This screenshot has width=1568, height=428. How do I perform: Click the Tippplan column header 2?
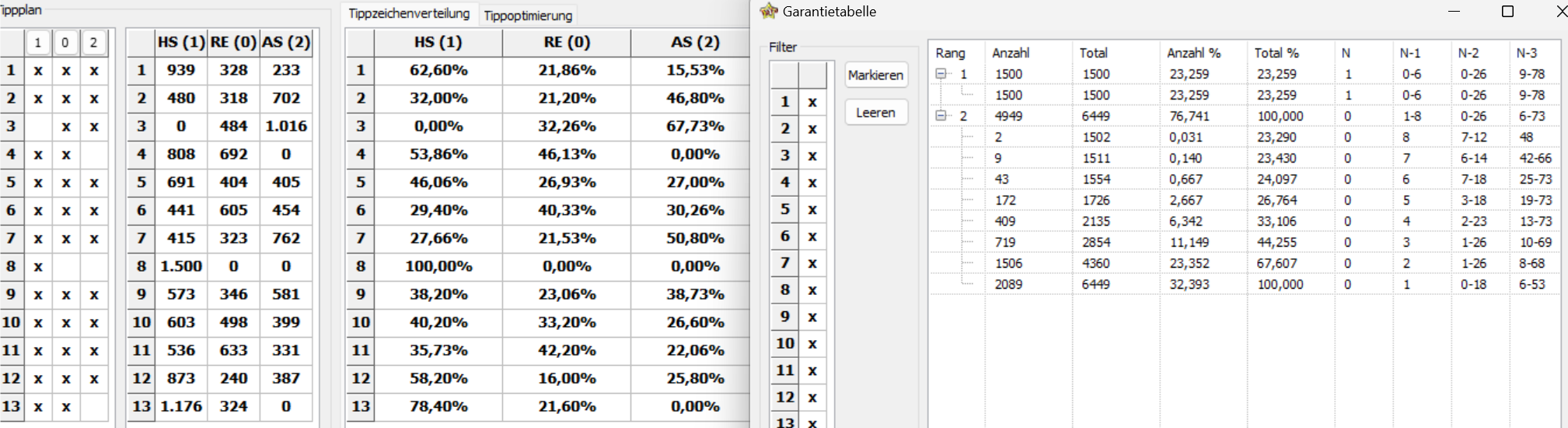coord(94,42)
